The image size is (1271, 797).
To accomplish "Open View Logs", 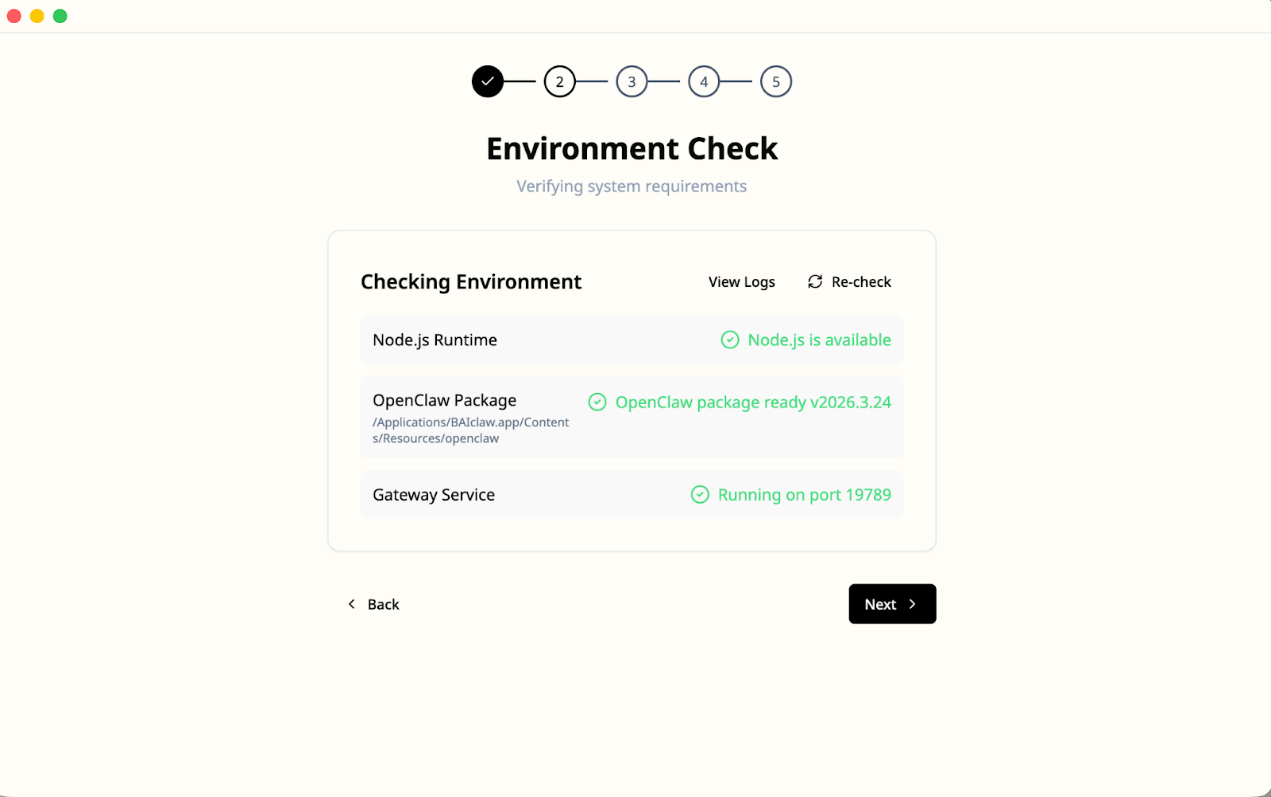I will point(741,282).
